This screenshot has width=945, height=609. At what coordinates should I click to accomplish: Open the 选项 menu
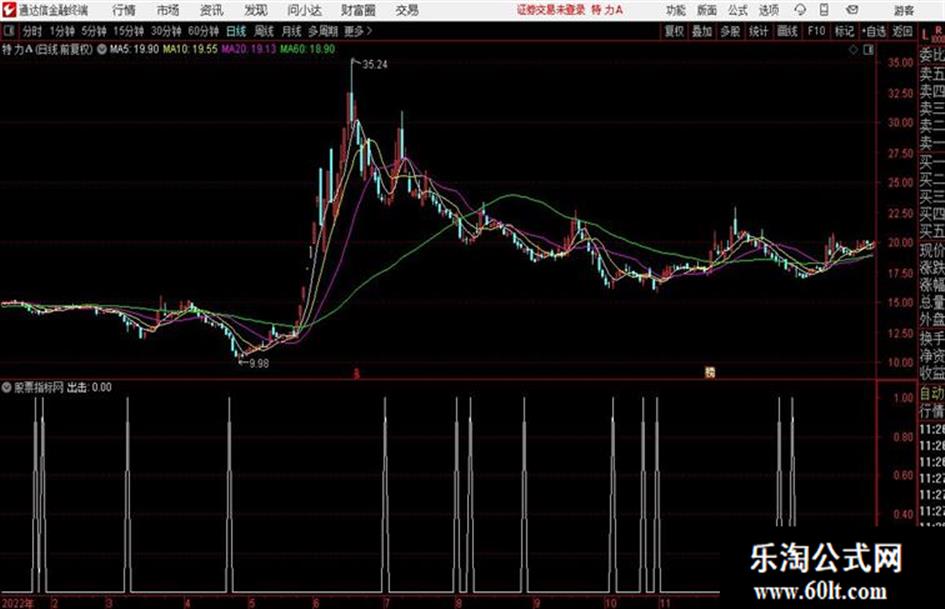coord(768,10)
